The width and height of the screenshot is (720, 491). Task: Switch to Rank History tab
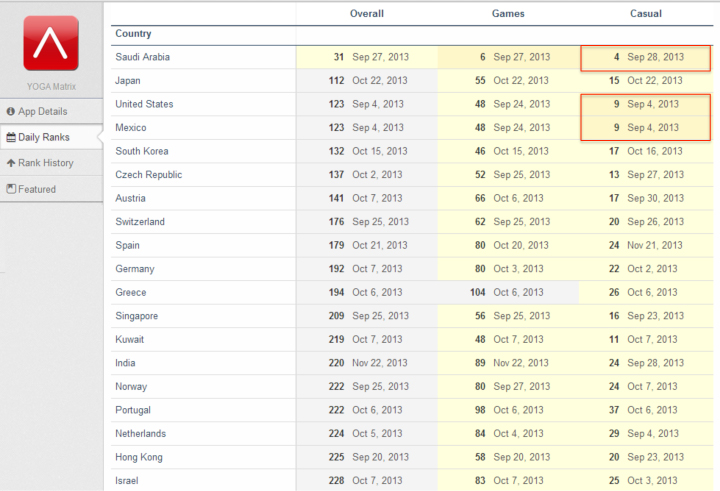tap(51, 163)
